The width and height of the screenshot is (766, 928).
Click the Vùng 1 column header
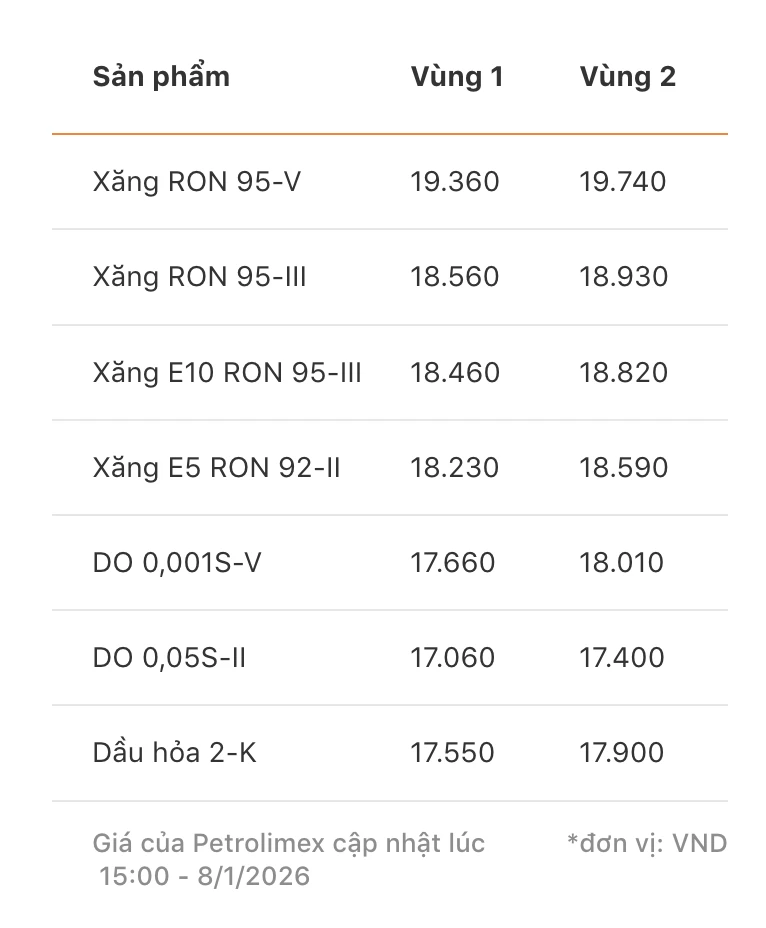456,77
